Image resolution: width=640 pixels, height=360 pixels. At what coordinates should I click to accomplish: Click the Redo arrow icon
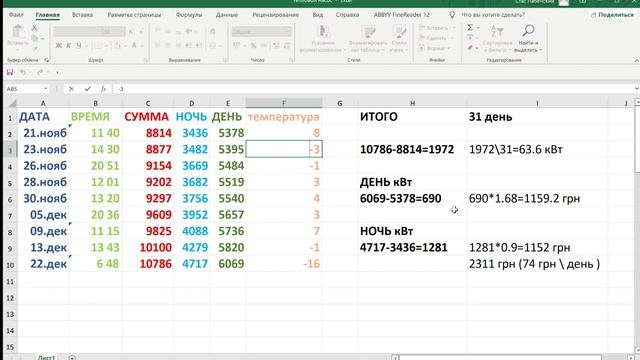click(40, 73)
